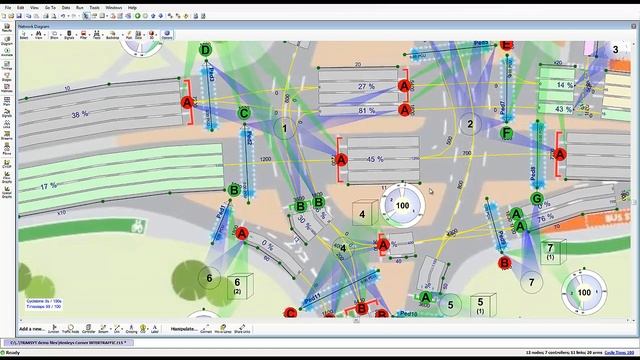The image size is (640, 360).
Task: Click the Signals icon in left sidebar
Action: (7, 113)
